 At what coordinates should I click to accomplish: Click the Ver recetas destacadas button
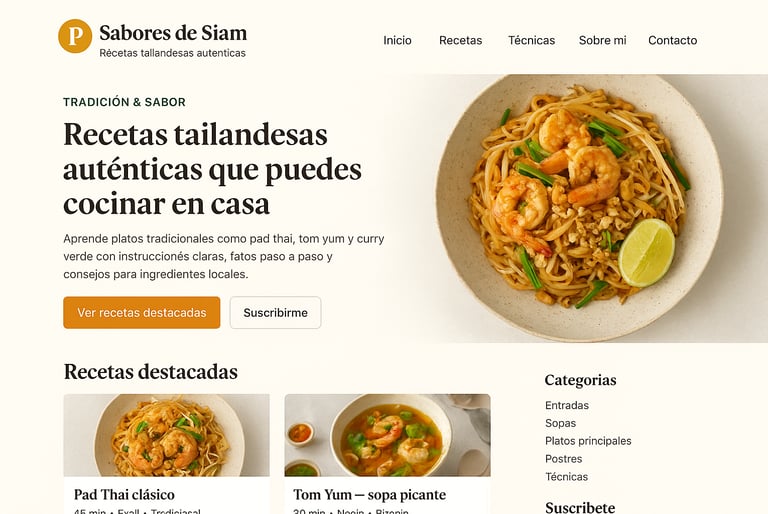click(142, 313)
